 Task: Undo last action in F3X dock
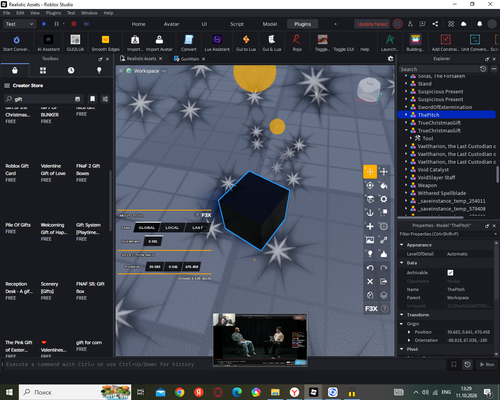[370, 268]
